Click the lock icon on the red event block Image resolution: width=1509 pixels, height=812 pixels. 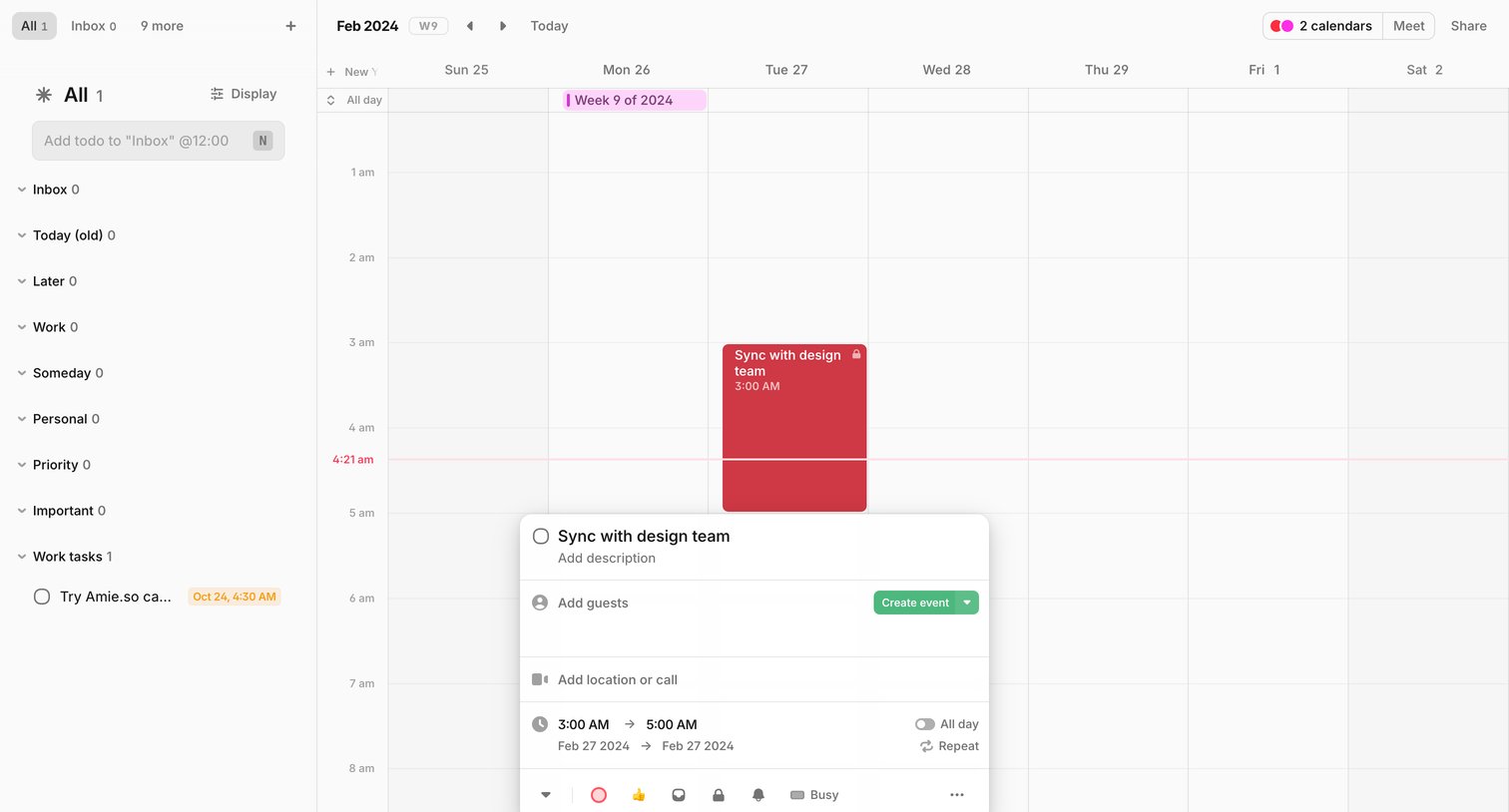pos(856,354)
